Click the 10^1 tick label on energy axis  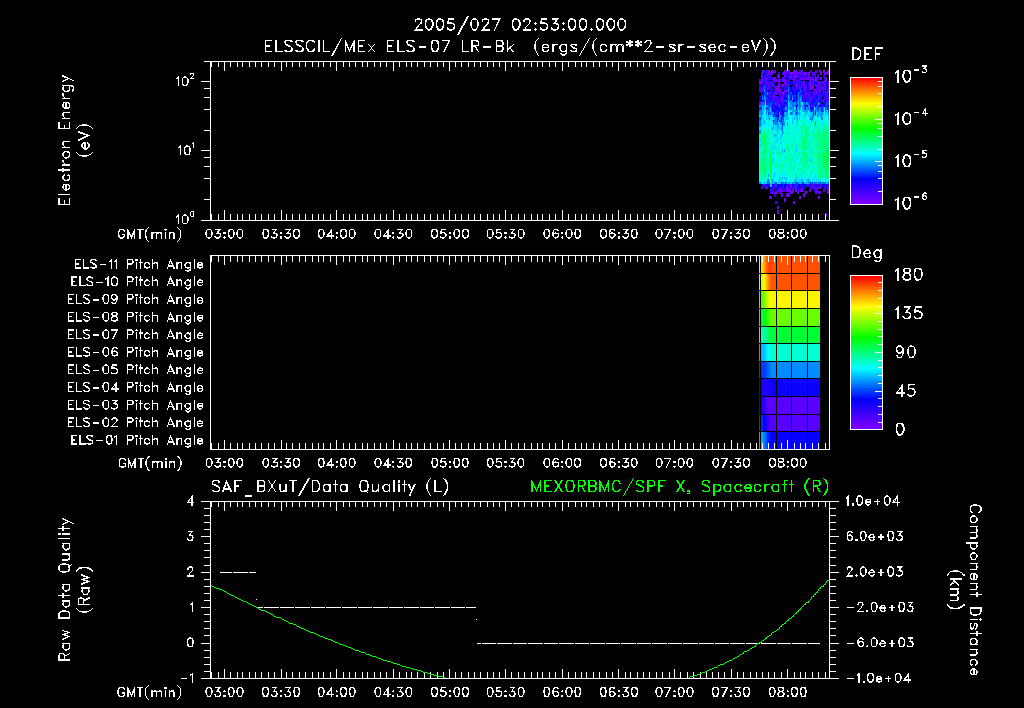185,150
